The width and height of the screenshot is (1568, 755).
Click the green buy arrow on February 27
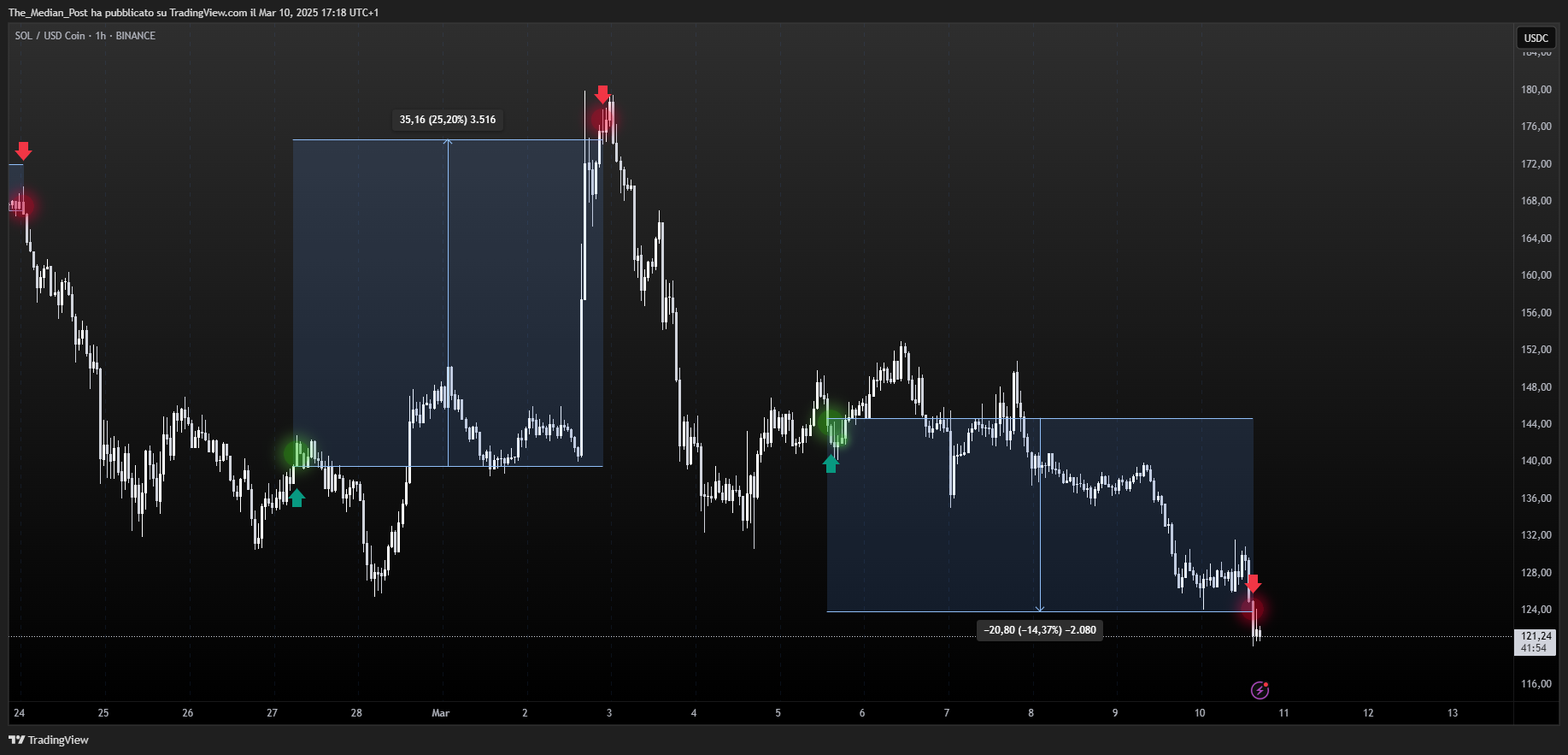(x=297, y=498)
